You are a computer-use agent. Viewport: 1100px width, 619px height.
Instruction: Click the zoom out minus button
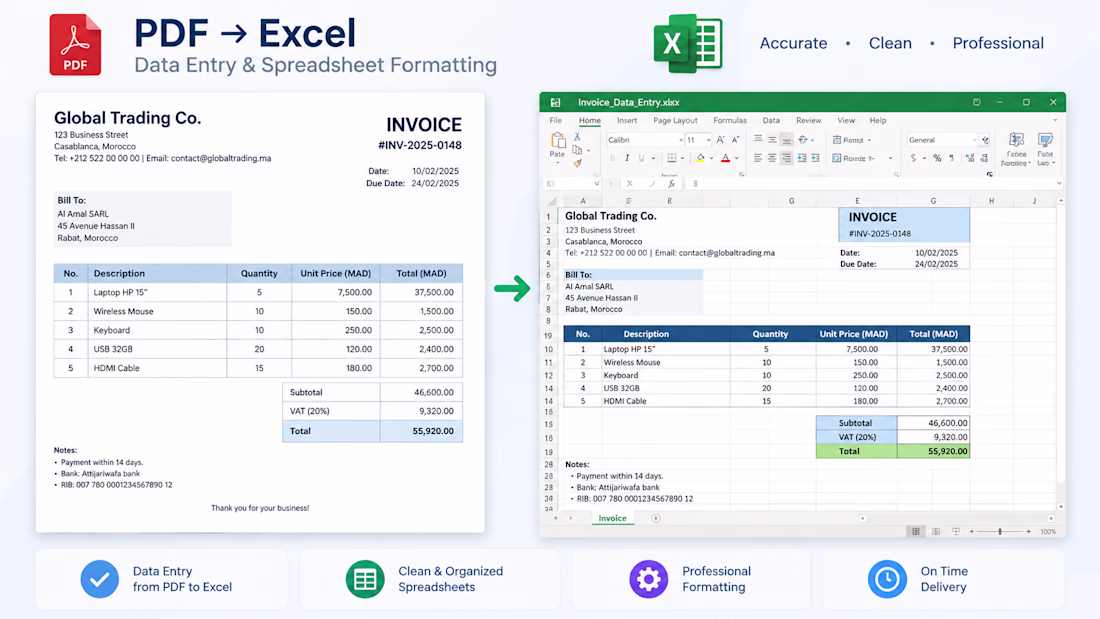tap(972, 532)
